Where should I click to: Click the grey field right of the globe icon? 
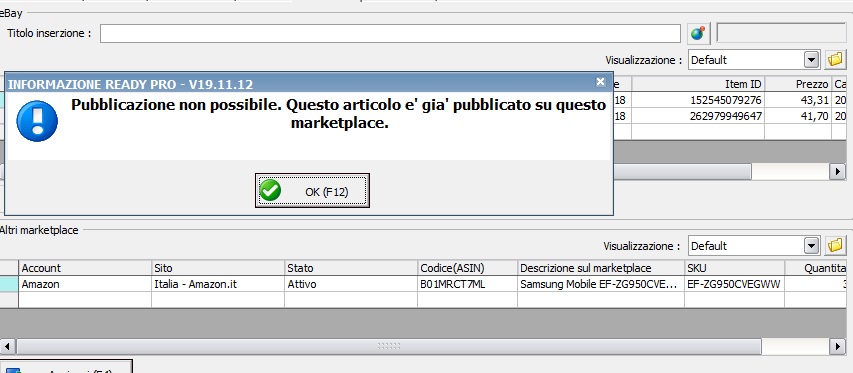781,33
